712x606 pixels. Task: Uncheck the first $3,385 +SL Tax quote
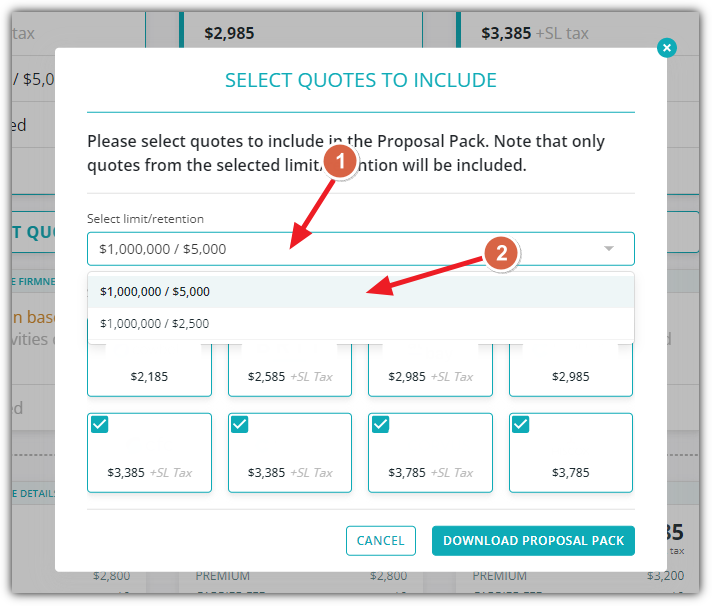(x=99, y=425)
